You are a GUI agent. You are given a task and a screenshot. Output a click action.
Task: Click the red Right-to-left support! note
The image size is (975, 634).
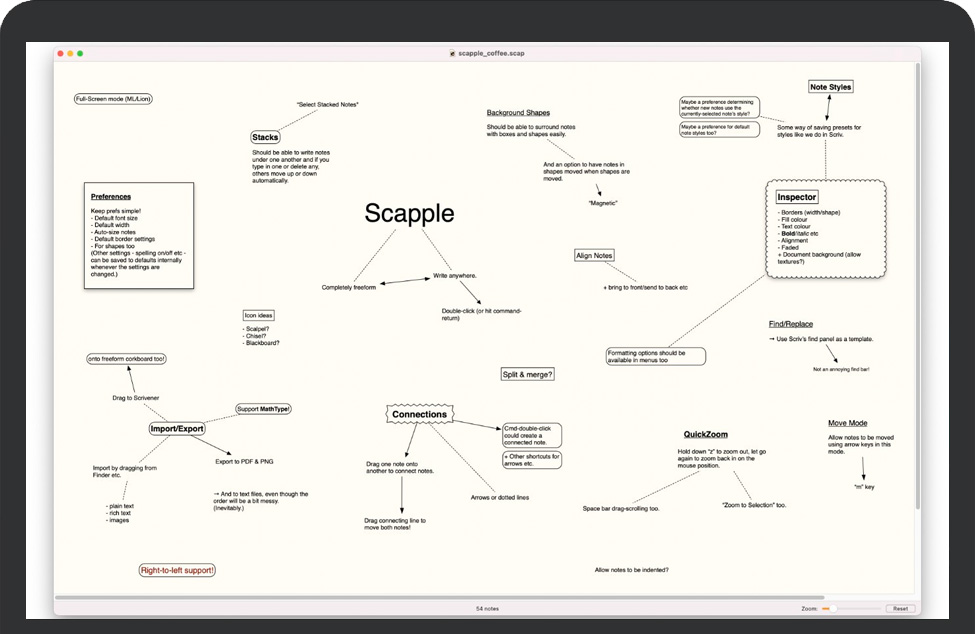[177, 570]
